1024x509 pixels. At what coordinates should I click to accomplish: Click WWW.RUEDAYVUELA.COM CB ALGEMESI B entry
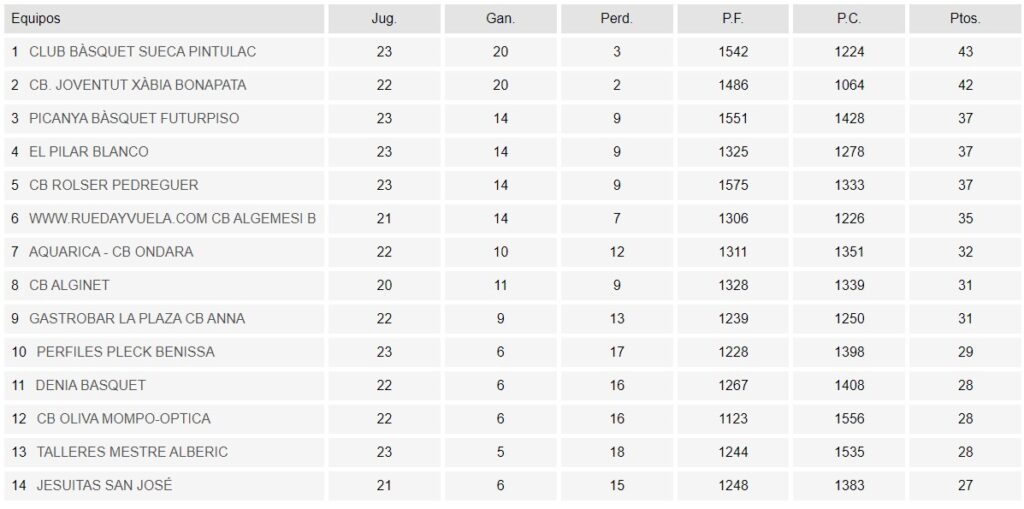click(x=172, y=218)
